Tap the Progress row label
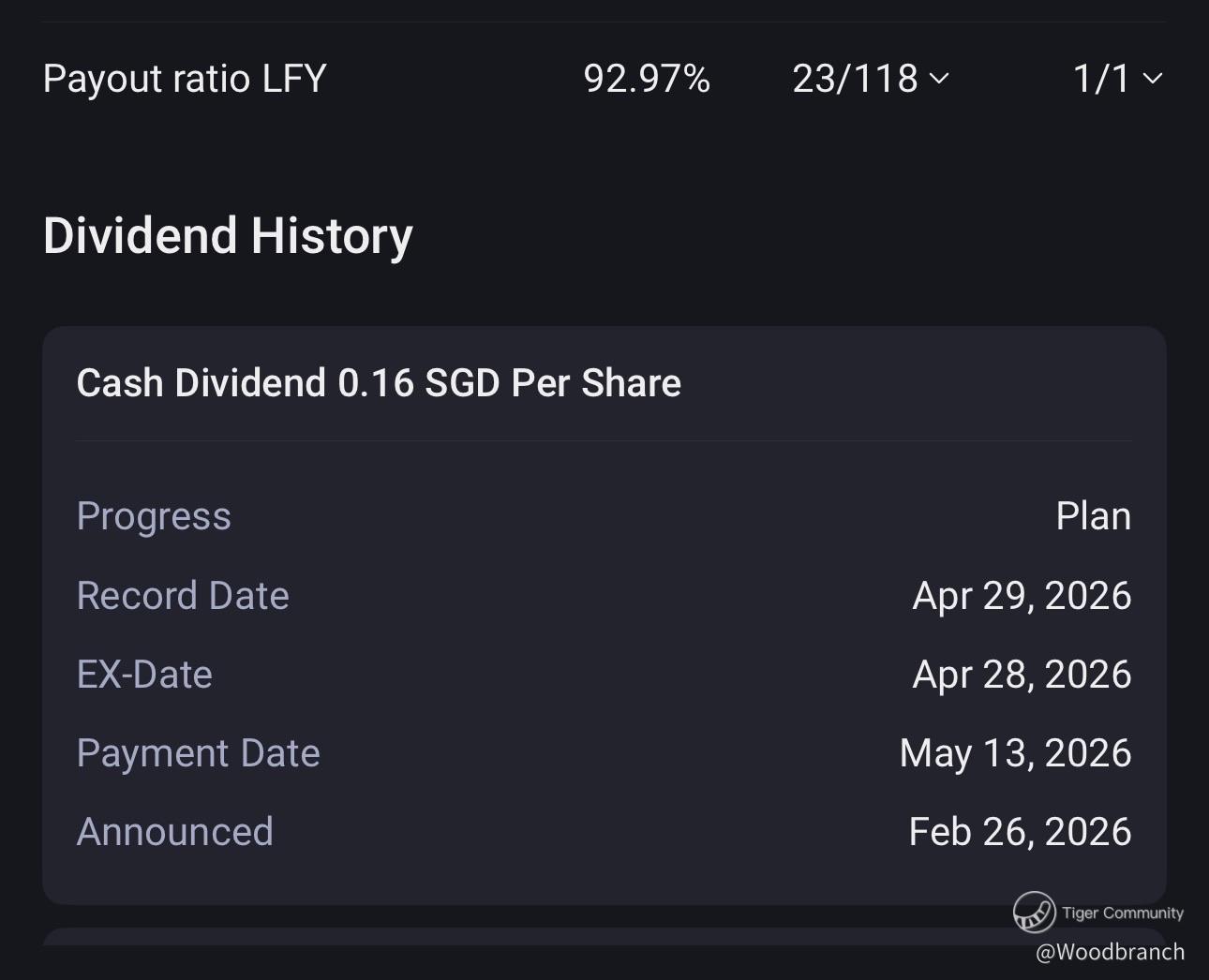The image size is (1209, 980). tap(154, 516)
